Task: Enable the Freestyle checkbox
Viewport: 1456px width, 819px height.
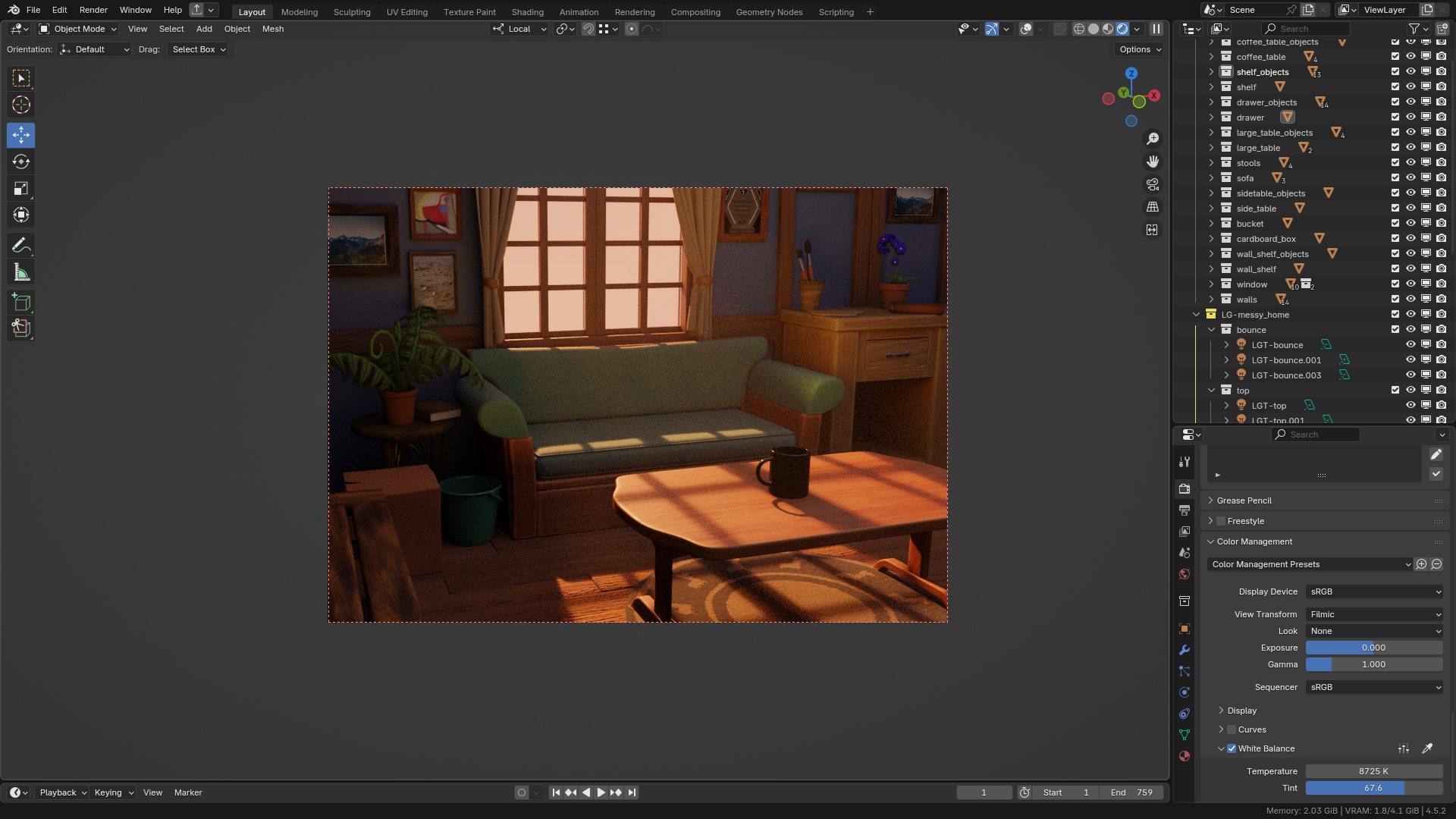Action: (1221, 521)
